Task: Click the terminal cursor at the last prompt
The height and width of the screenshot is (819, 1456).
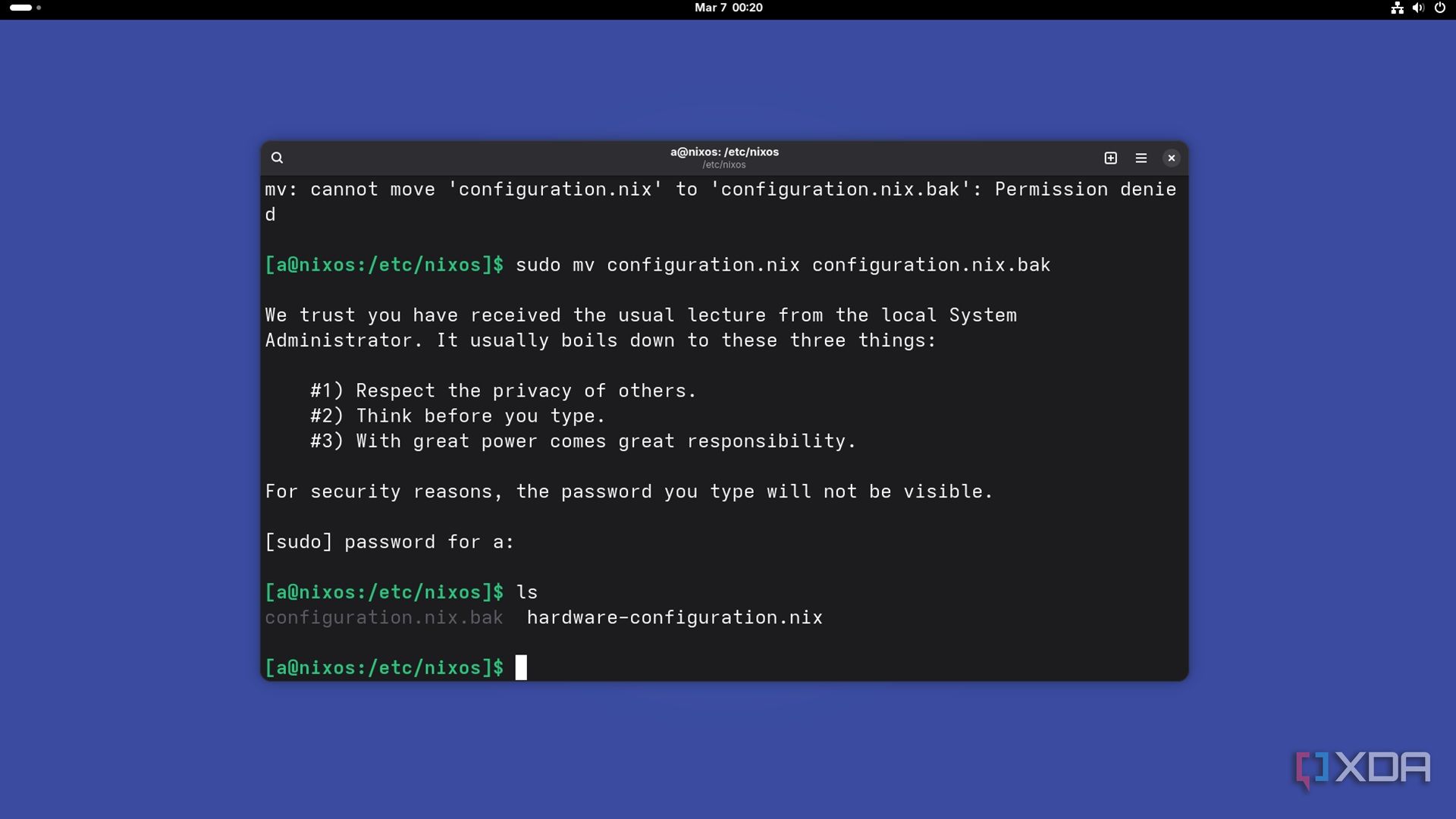Action: (521, 667)
